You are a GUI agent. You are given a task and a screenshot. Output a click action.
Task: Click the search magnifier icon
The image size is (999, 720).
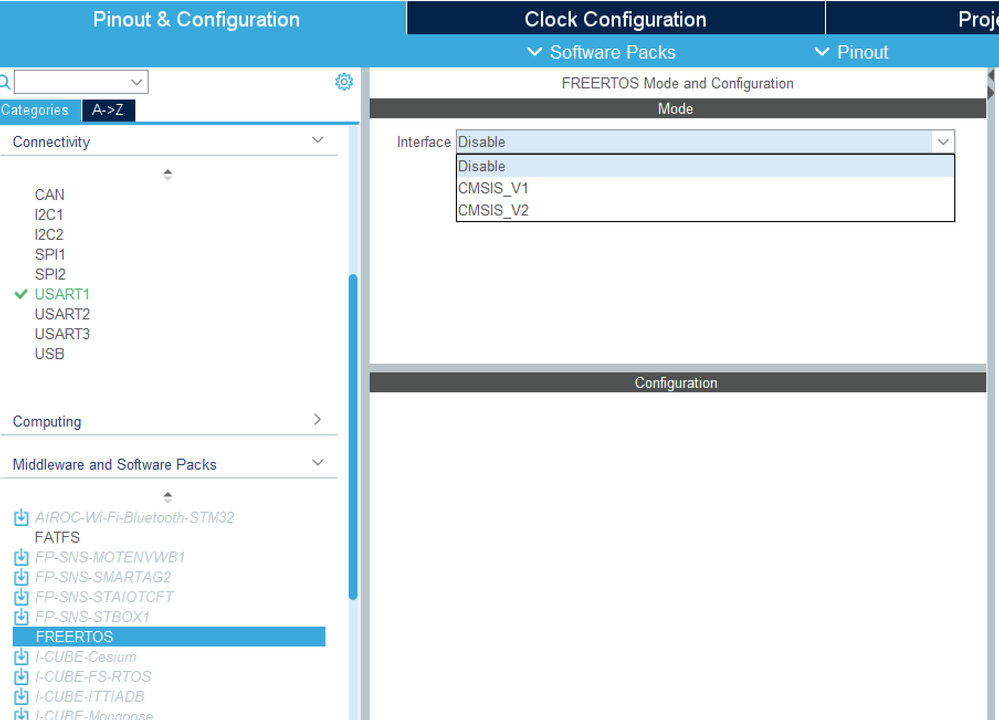pyautogui.click(x=4, y=82)
